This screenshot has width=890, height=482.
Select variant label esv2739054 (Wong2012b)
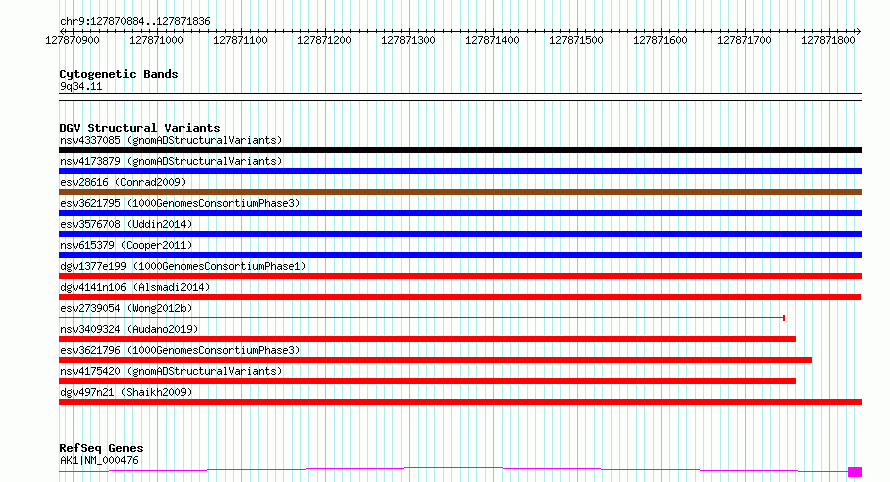click(126, 308)
